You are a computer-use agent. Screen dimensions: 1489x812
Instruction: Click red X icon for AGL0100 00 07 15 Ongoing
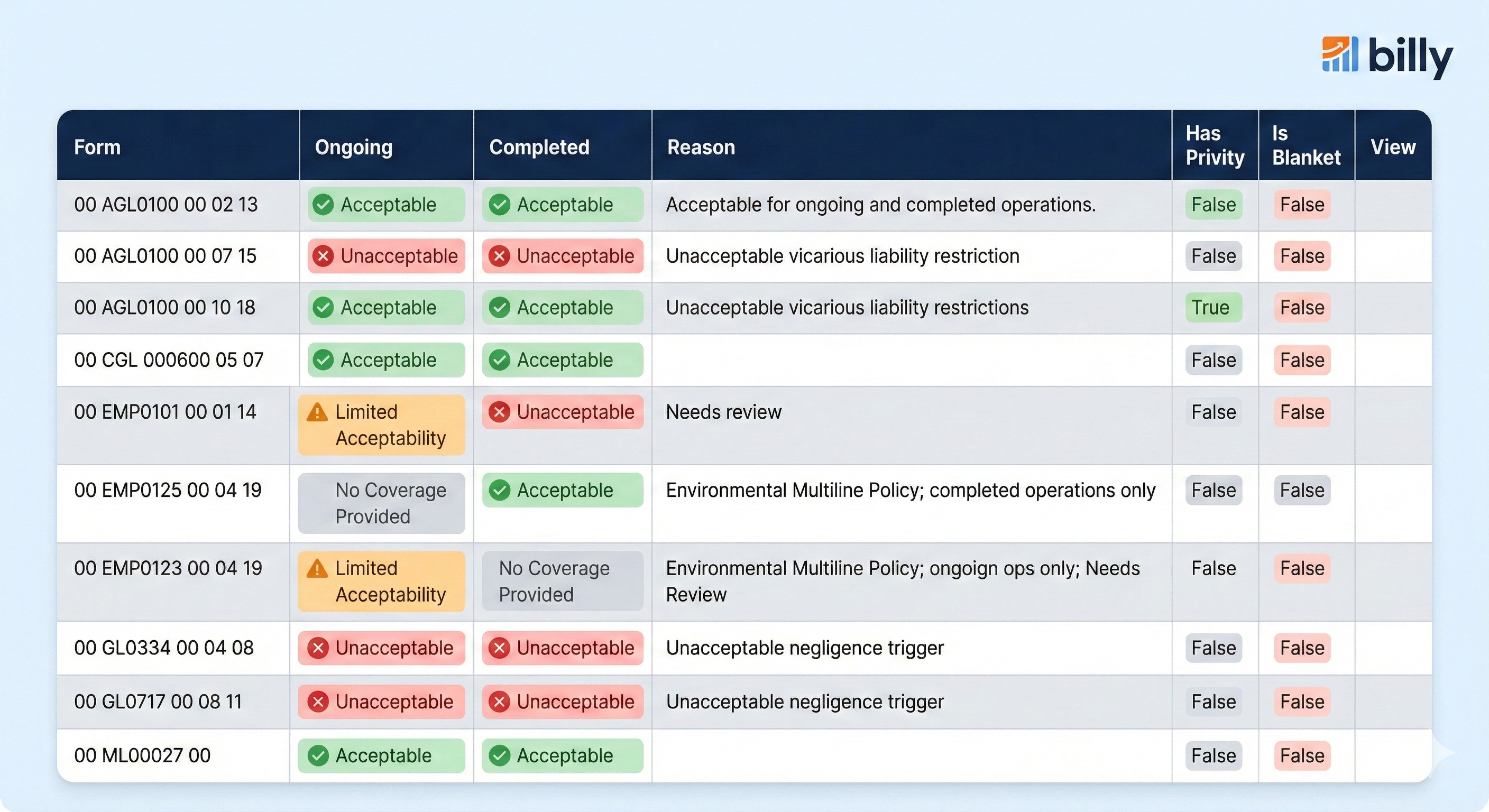pos(323,256)
